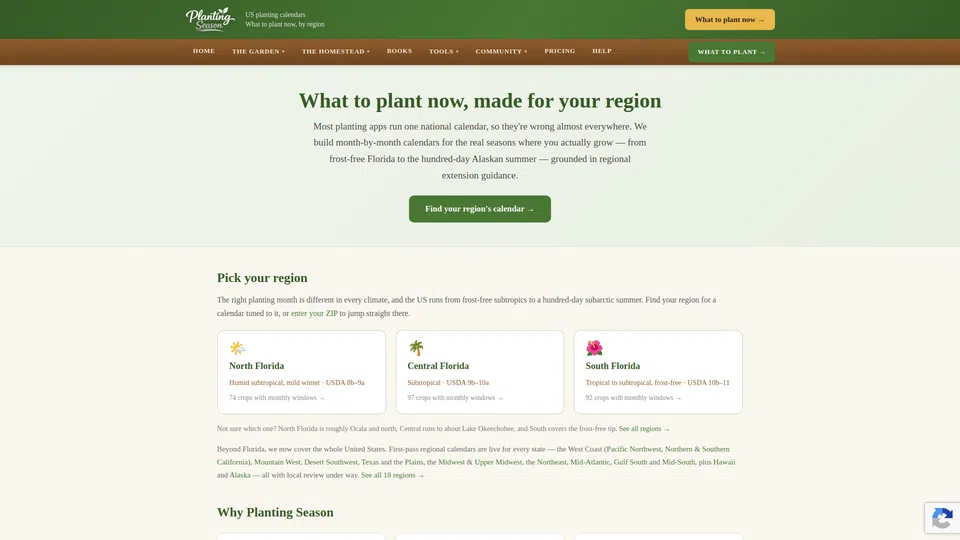Expand the Tools dropdown menu
The height and width of the screenshot is (540, 960).
point(444,51)
